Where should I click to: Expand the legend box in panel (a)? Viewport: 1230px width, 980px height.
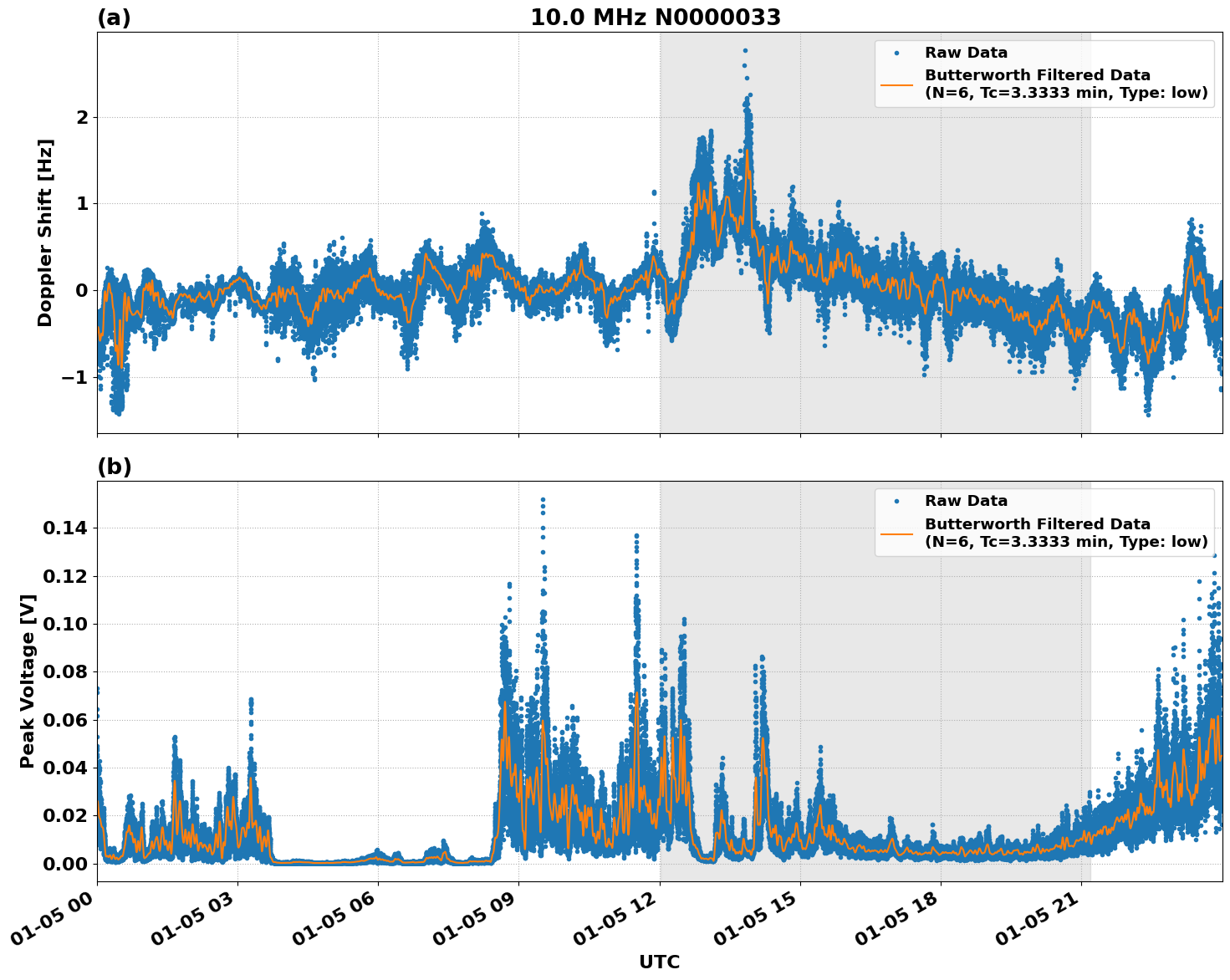[1045, 71]
